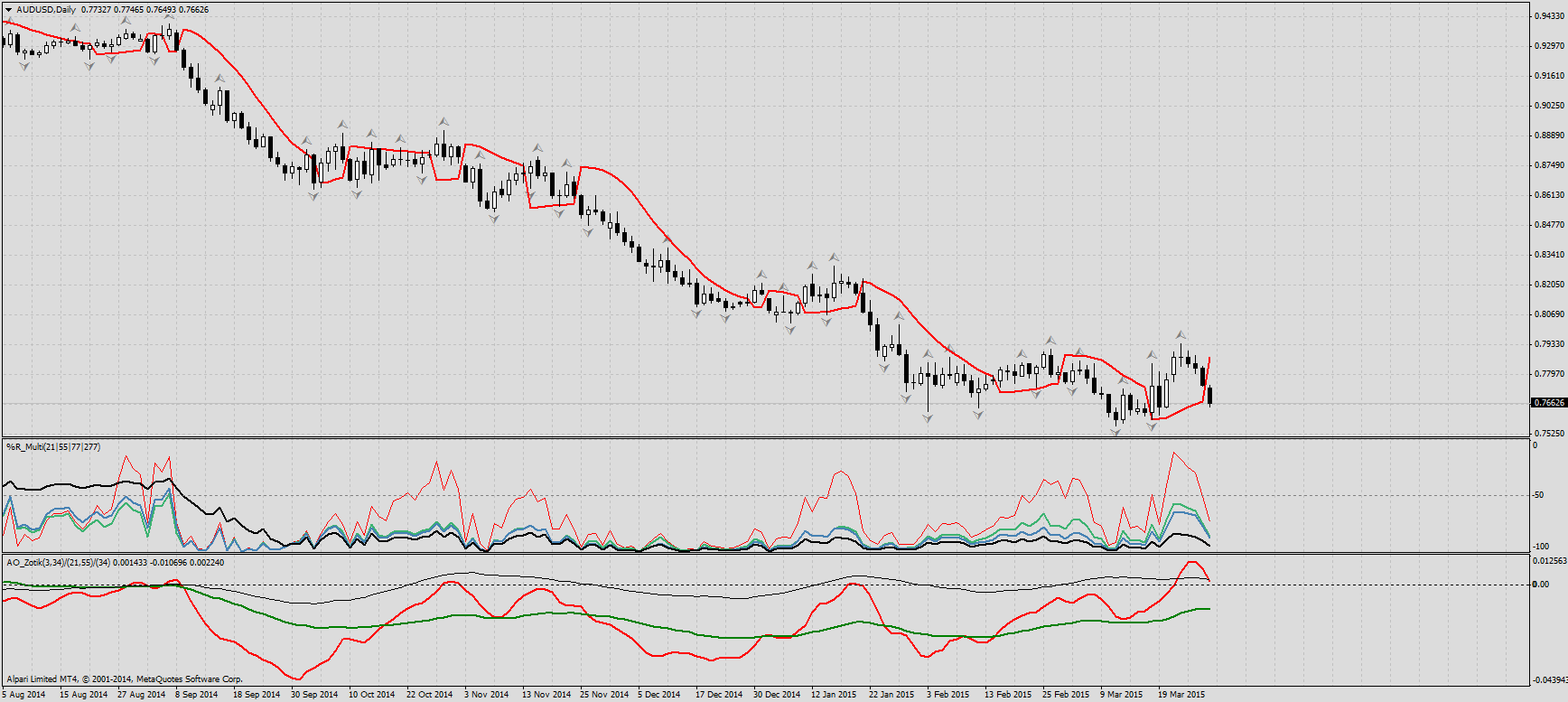Click price scale value 0.84770
The image size is (1568, 702).
click(x=1549, y=225)
